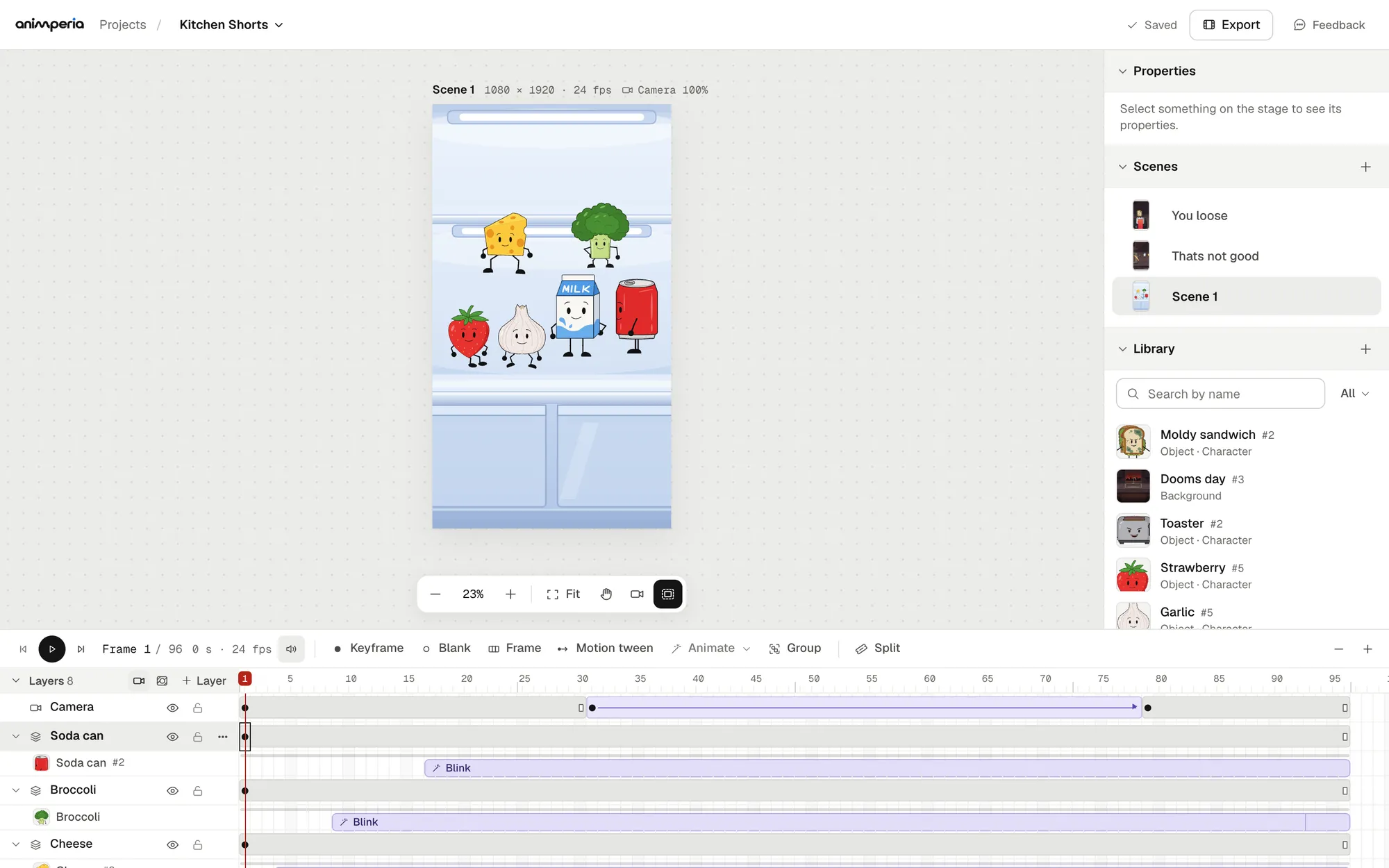The width and height of the screenshot is (1389, 868).
Task: Split the clip with Split tool
Action: (x=878, y=648)
